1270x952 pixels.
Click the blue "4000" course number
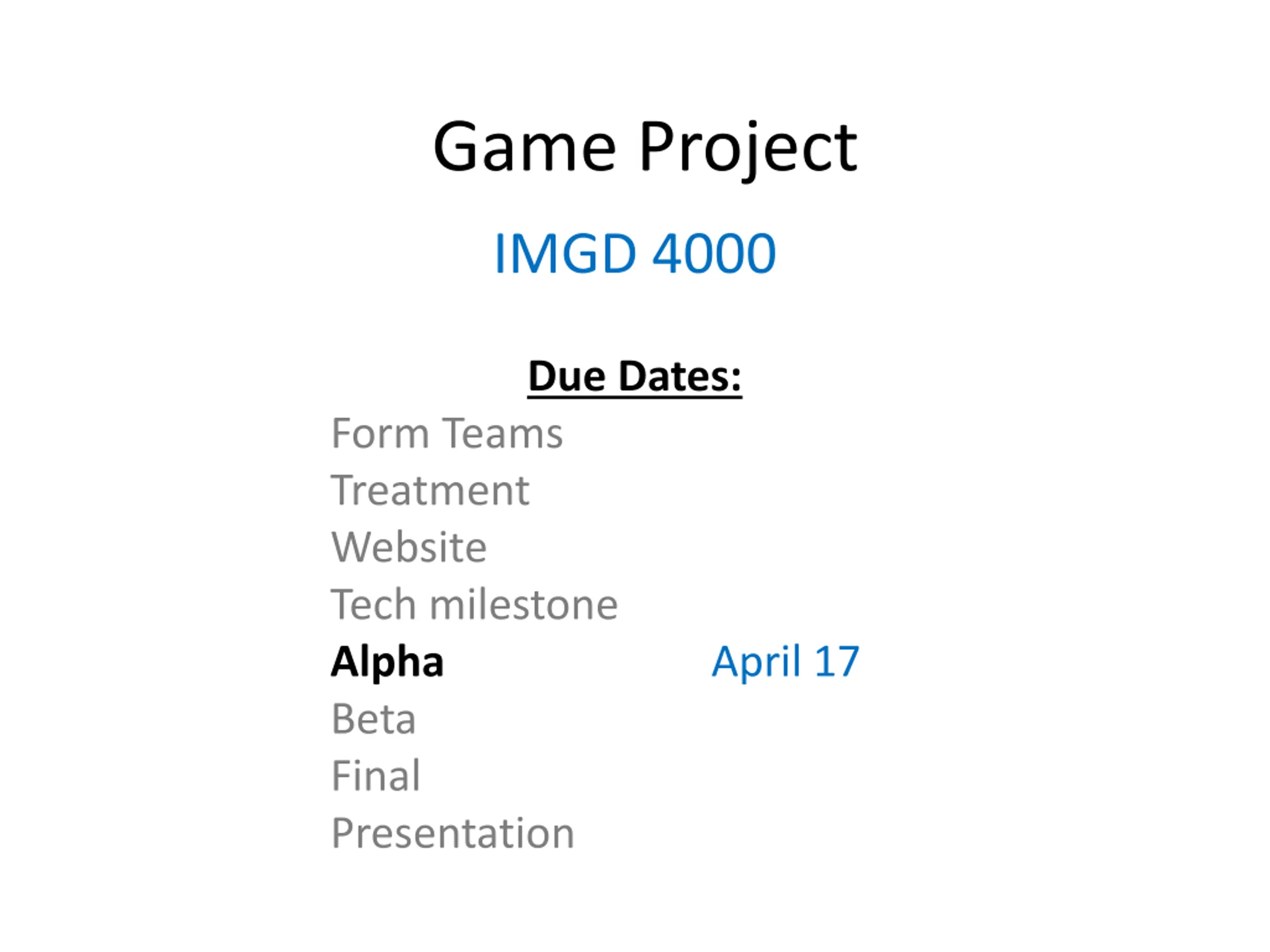714,253
